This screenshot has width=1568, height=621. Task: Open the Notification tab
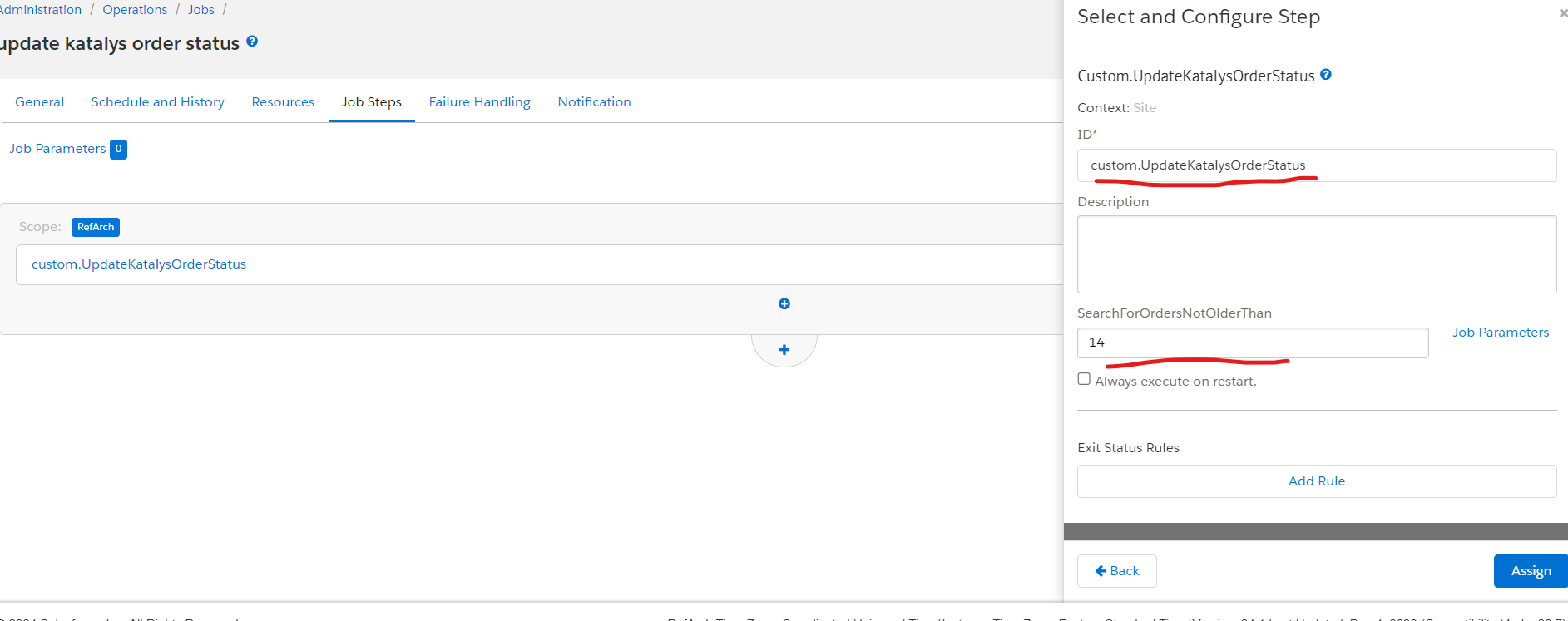[594, 102]
